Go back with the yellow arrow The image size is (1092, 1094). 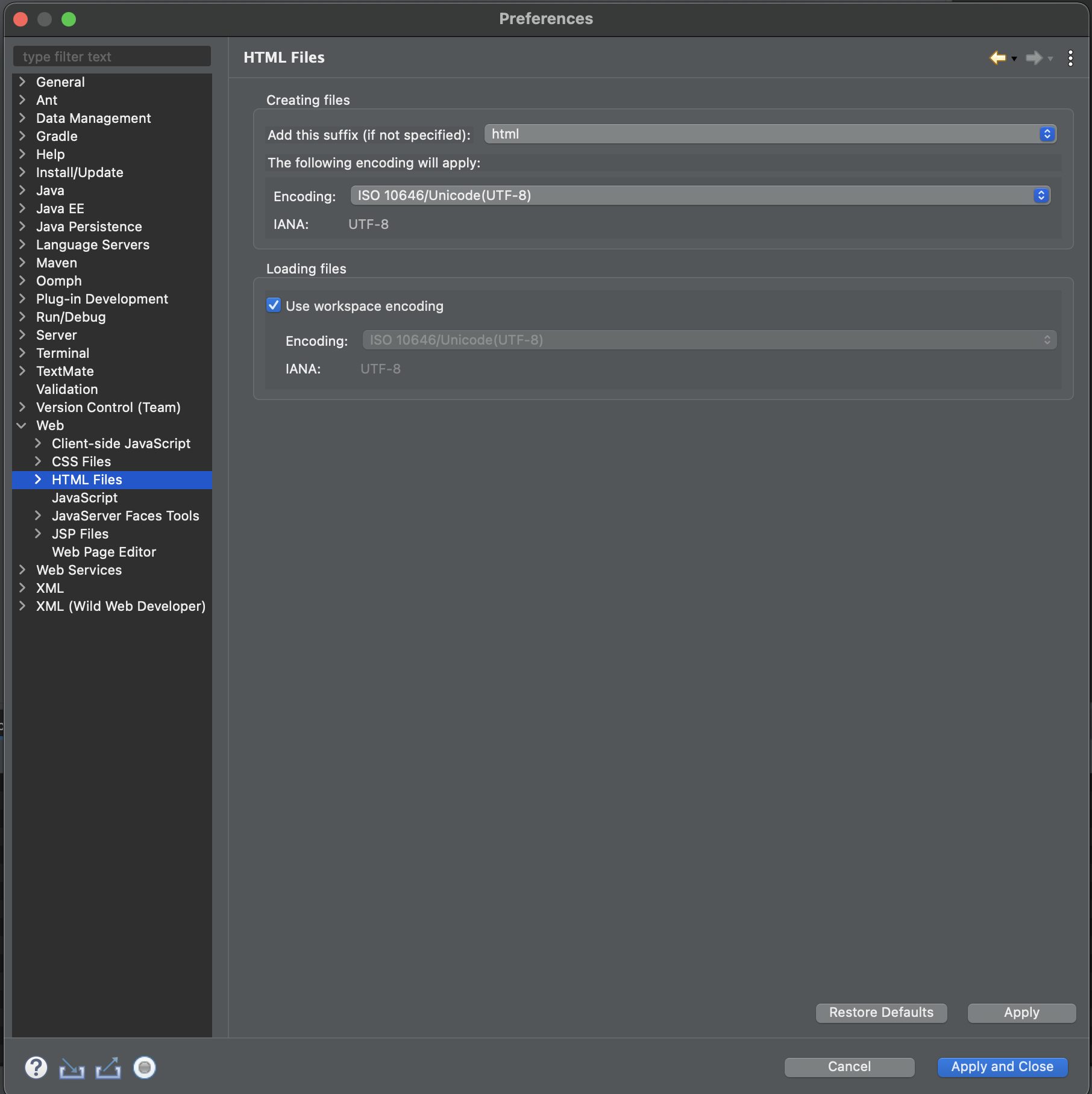997,58
